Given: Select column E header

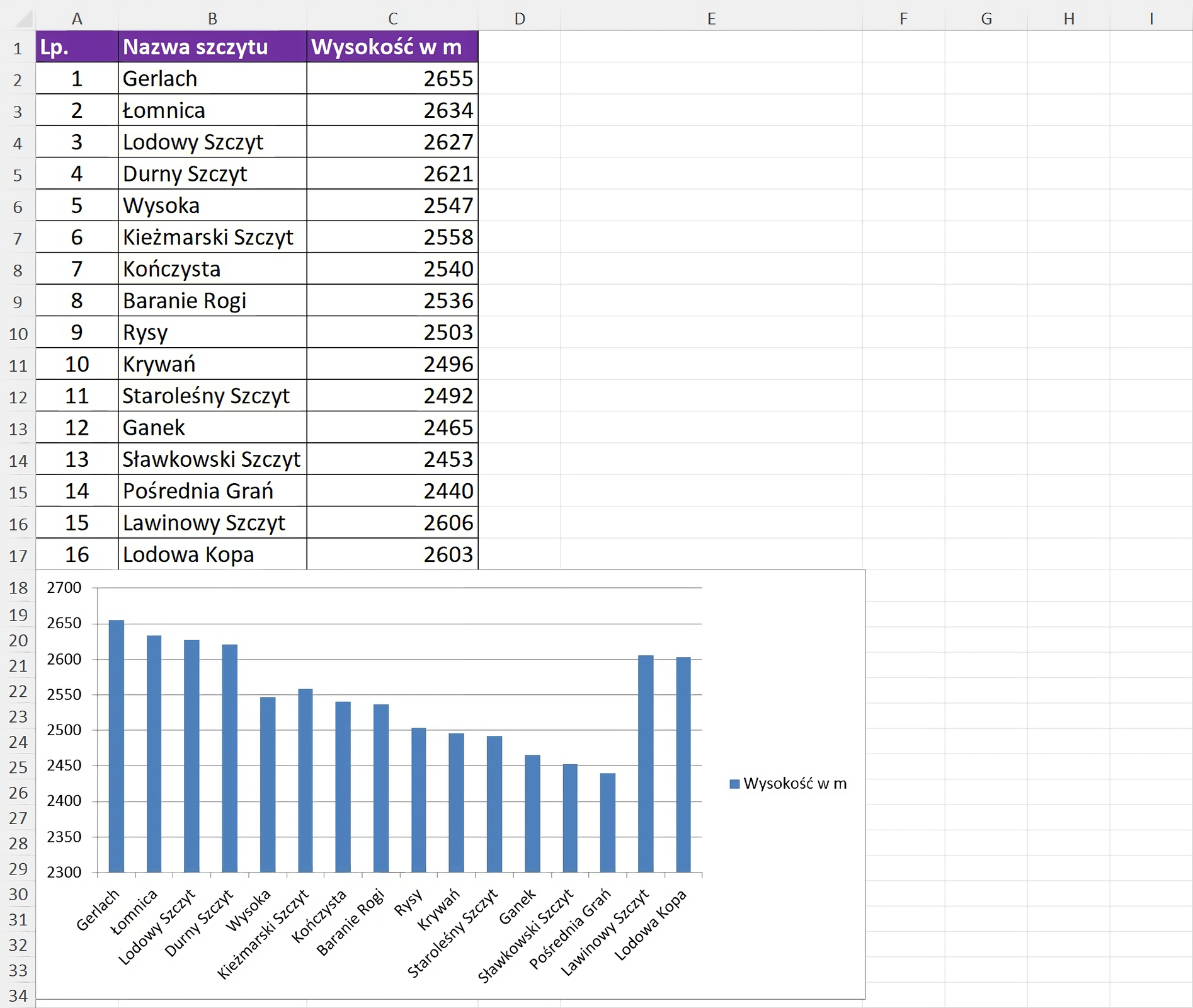Looking at the screenshot, I should point(711,19).
